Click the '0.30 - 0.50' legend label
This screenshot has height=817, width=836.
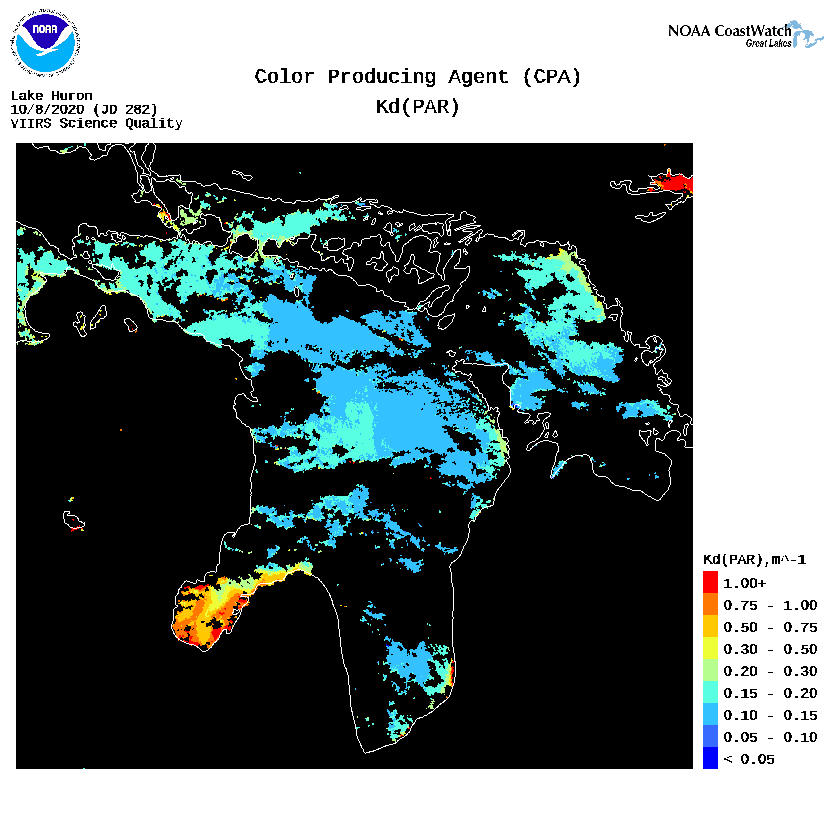(x=770, y=649)
